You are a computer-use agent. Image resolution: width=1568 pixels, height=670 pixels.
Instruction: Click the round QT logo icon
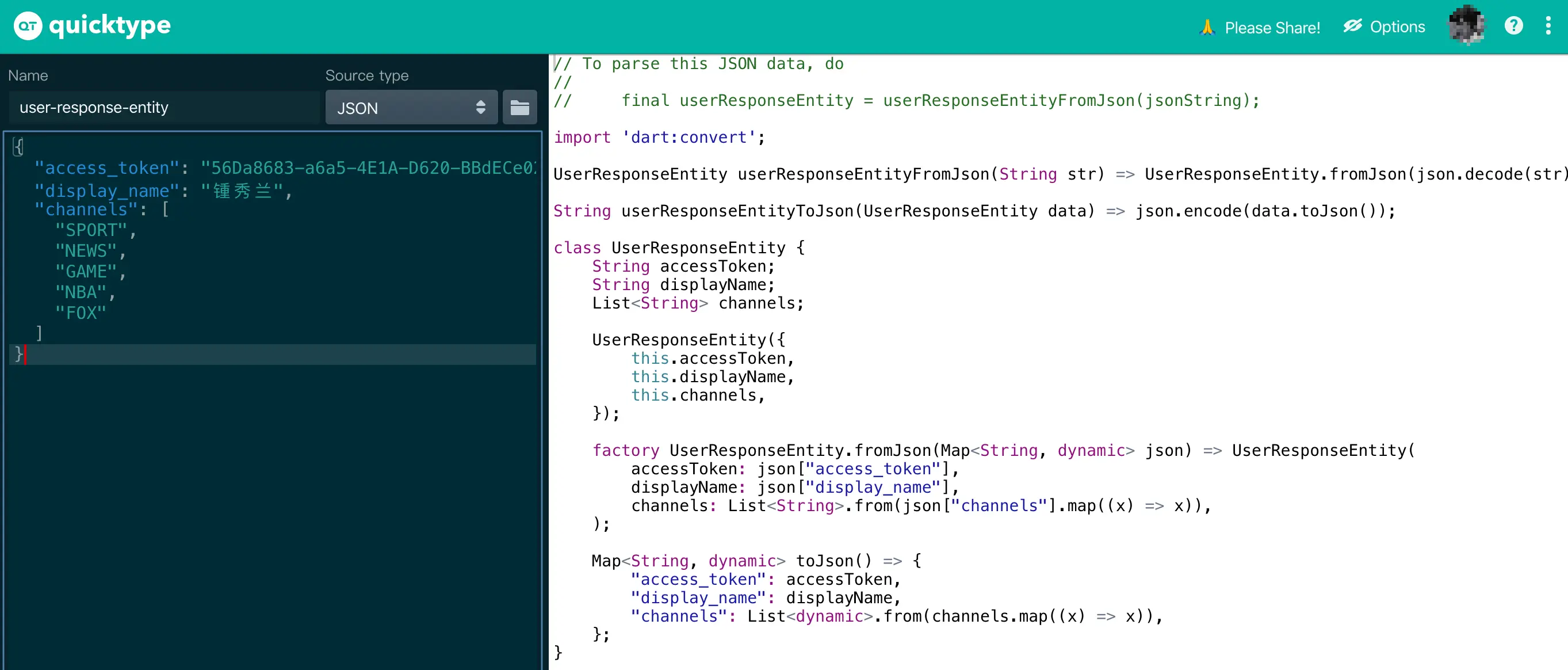click(28, 26)
